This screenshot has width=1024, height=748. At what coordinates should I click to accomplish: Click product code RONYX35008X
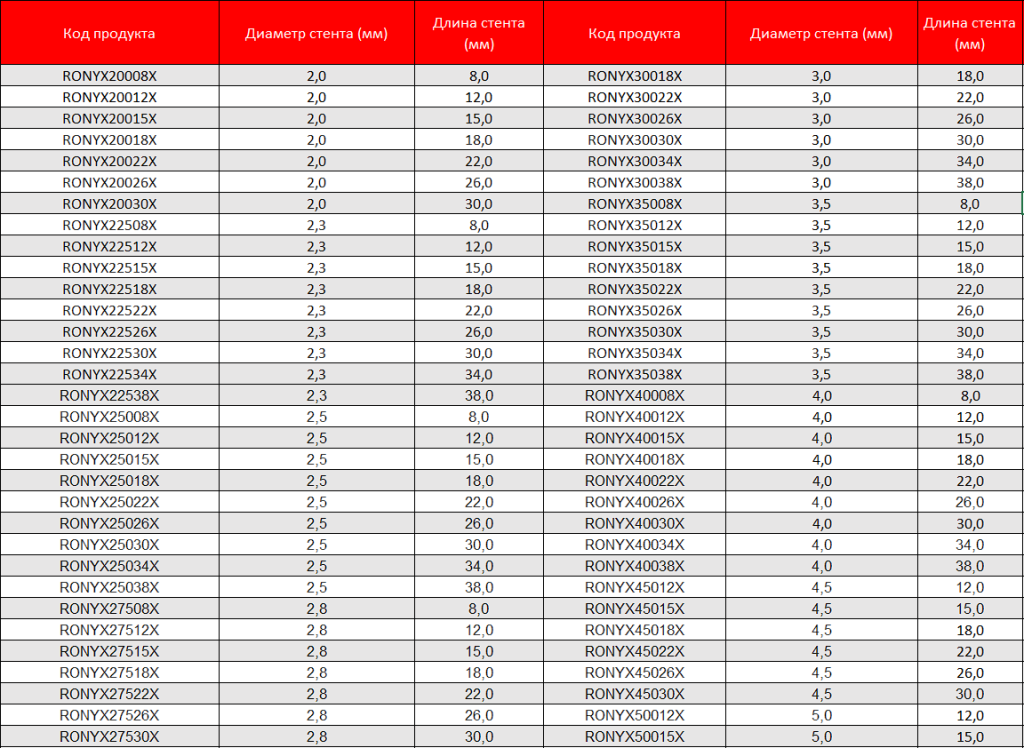[635, 204]
